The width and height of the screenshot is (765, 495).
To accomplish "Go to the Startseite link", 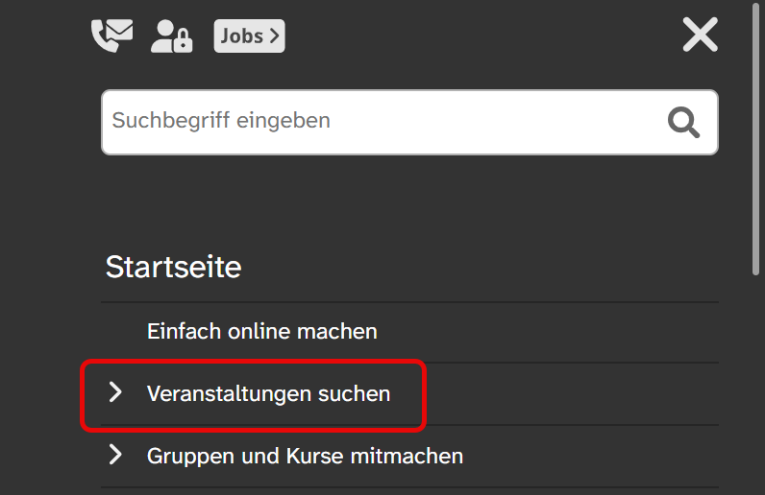I will click(173, 267).
